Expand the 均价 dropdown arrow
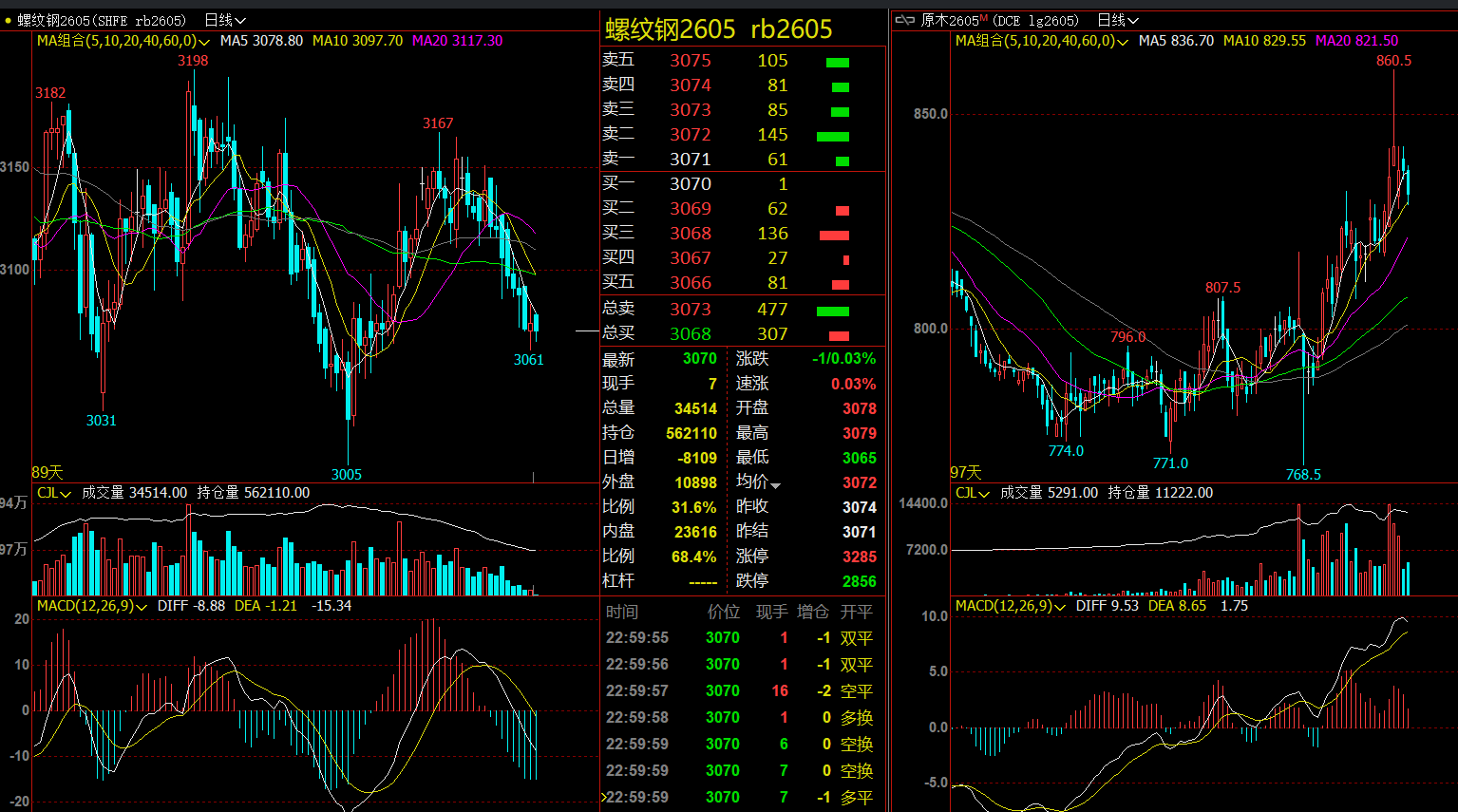Image resolution: width=1458 pixels, height=812 pixels. (776, 485)
